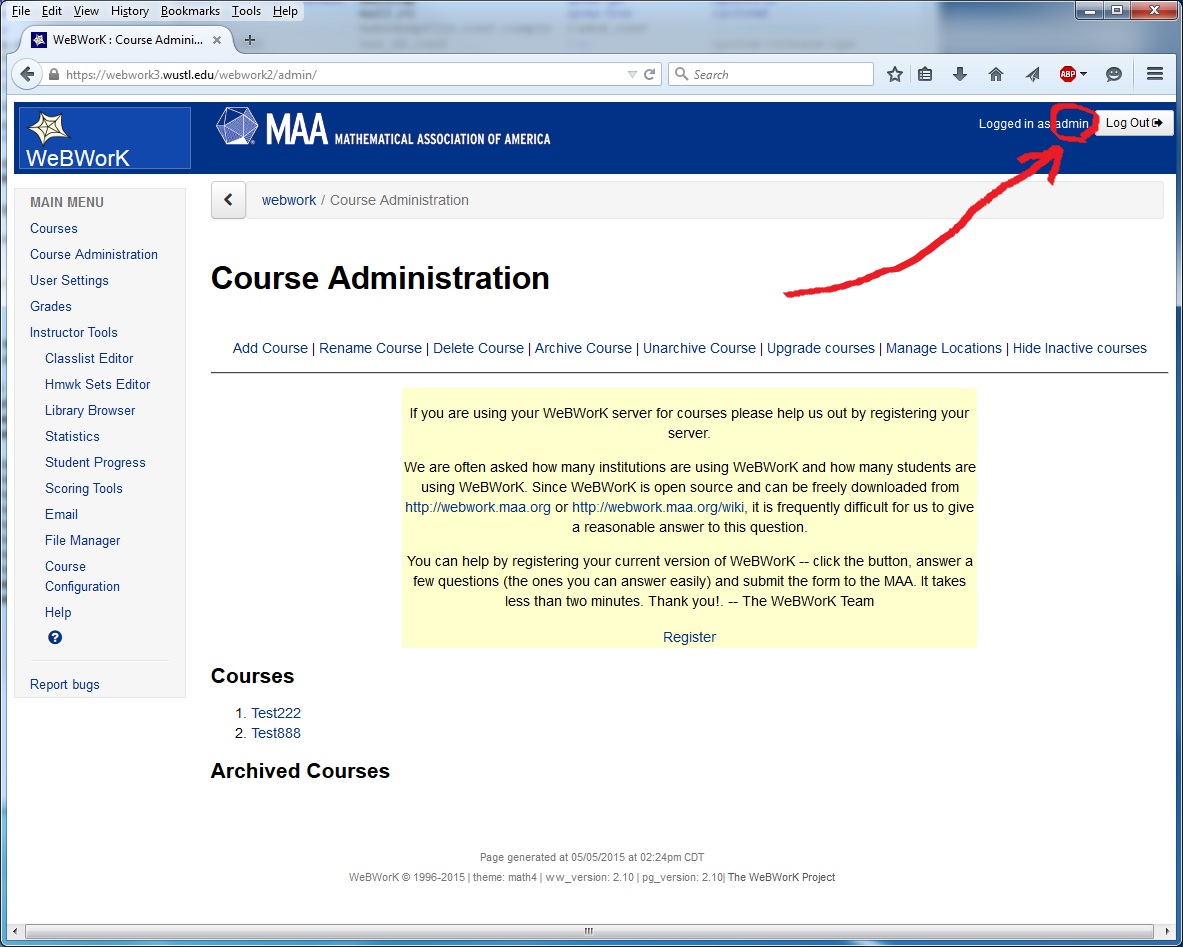Click the reload page icon in address bar
Screen dimensions: 1183x947
coord(649,74)
